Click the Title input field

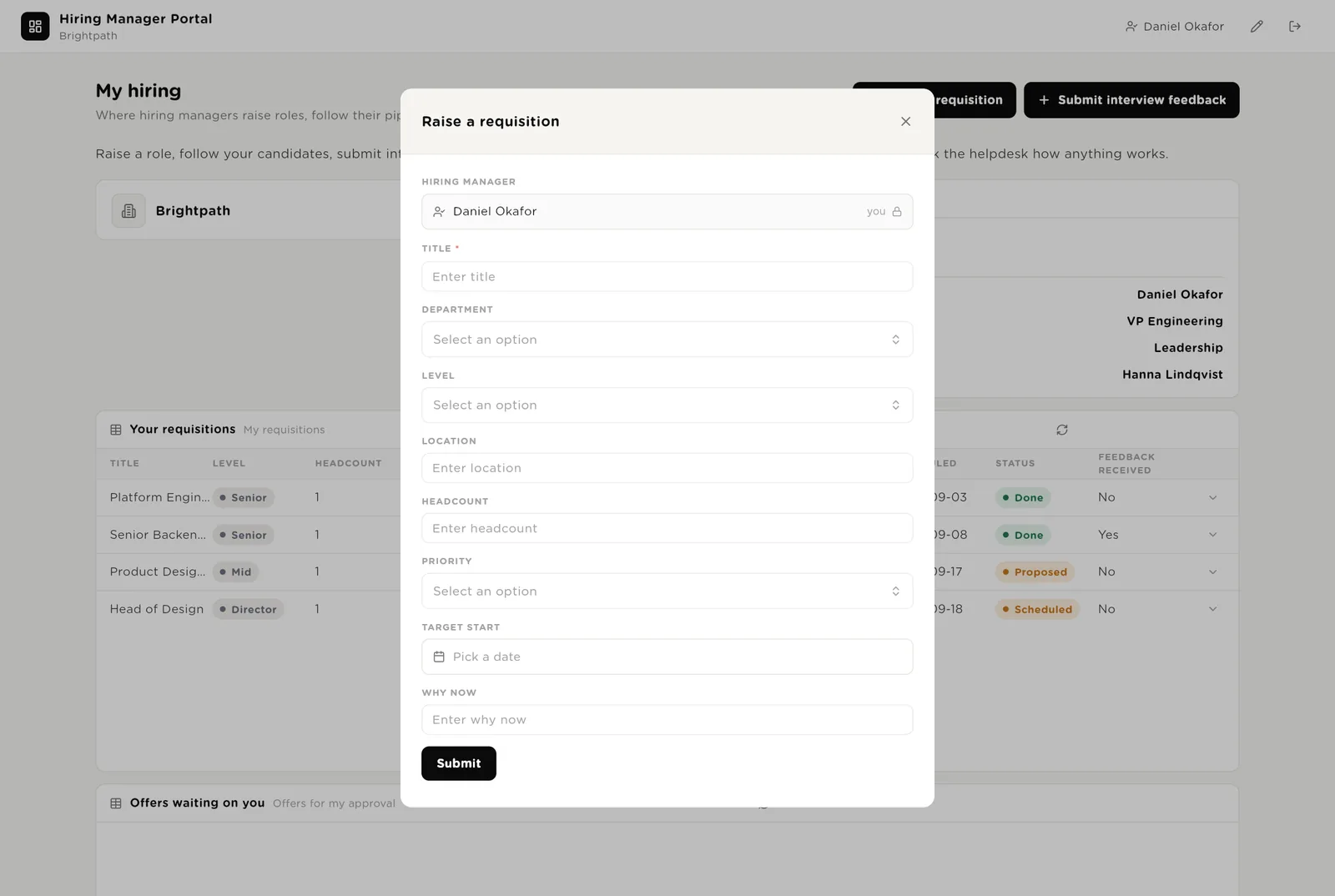667,277
